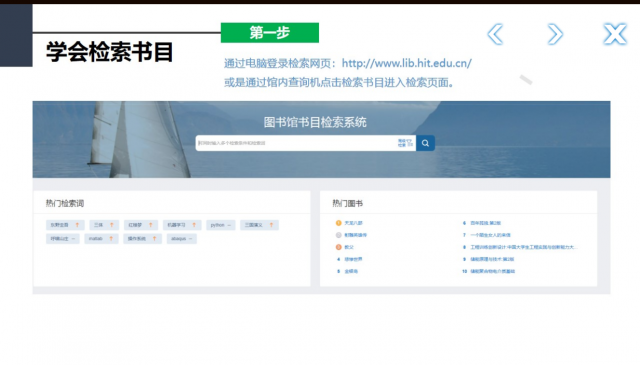Close the slide viewer with X

(615, 34)
